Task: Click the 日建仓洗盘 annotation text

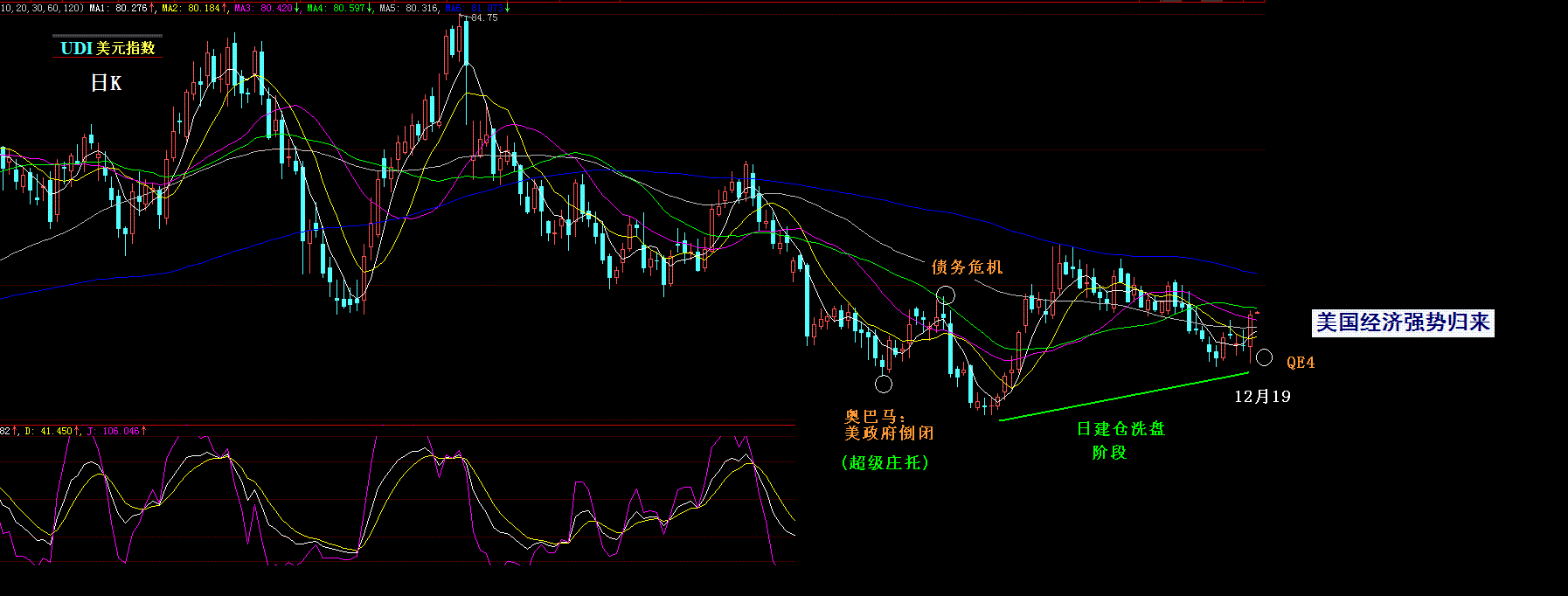Action: [x=1120, y=429]
